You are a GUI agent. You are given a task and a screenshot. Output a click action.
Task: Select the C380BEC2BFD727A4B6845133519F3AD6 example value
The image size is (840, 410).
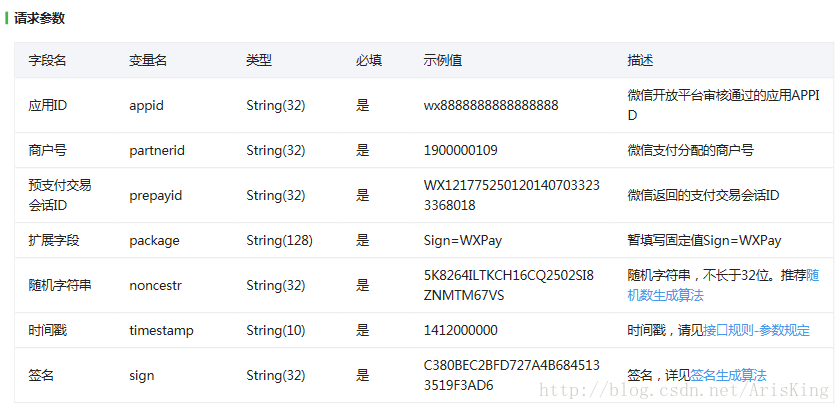point(512,375)
